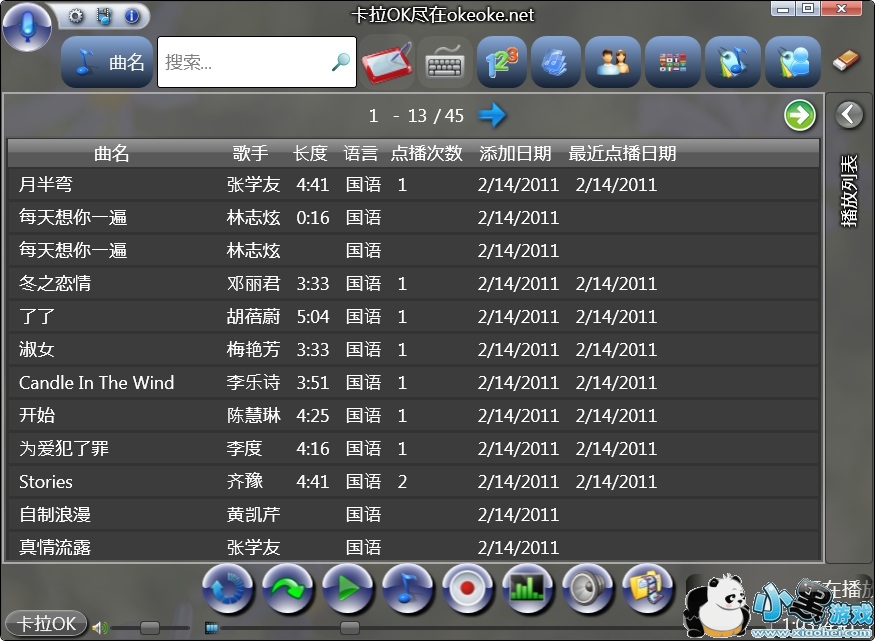Screen dimensions: 875x641
Task: Select song 为爱犯了罪
Action: 414,448
